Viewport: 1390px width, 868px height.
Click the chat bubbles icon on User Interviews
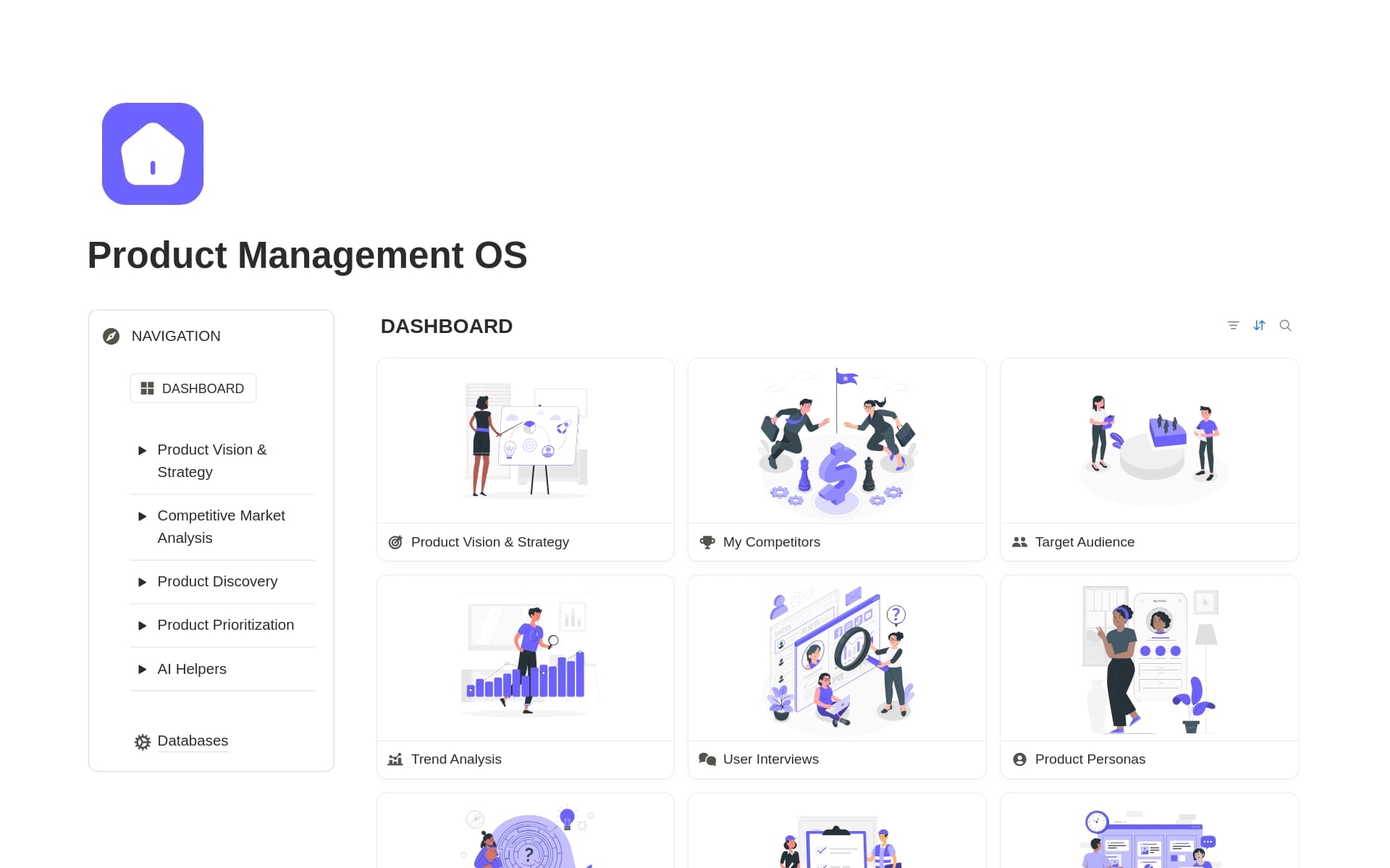click(707, 759)
